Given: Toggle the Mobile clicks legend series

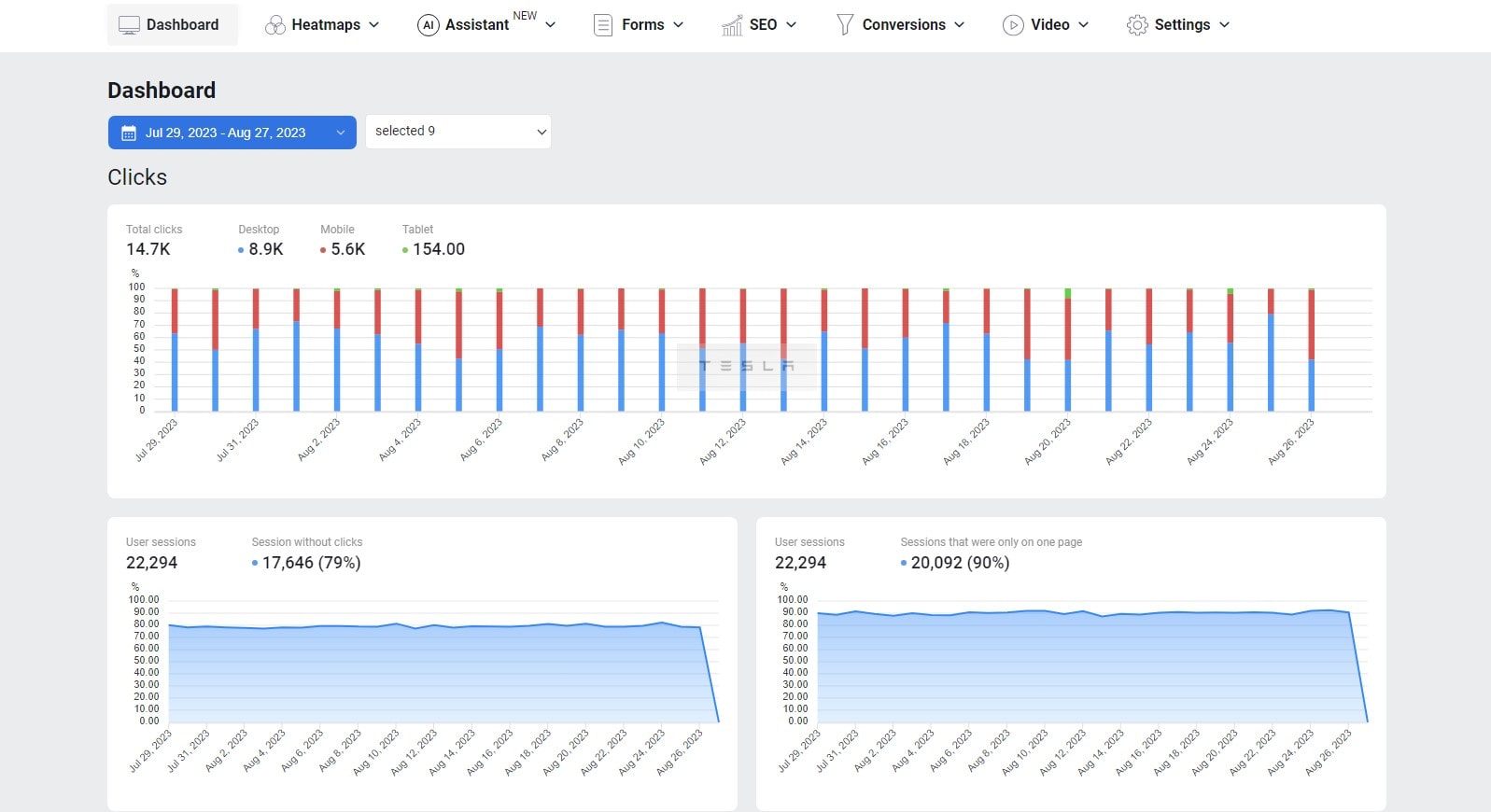Looking at the screenshot, I should [343, 249].
